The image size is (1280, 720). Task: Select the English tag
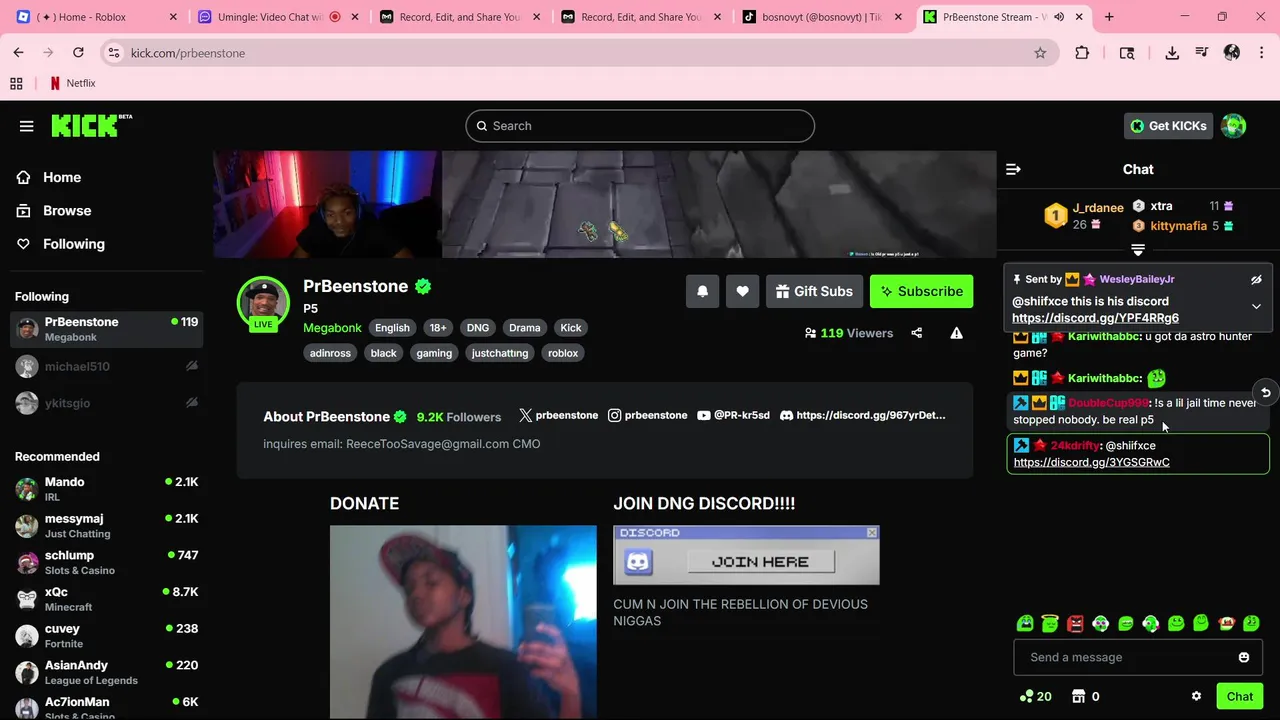coord(392,328)
